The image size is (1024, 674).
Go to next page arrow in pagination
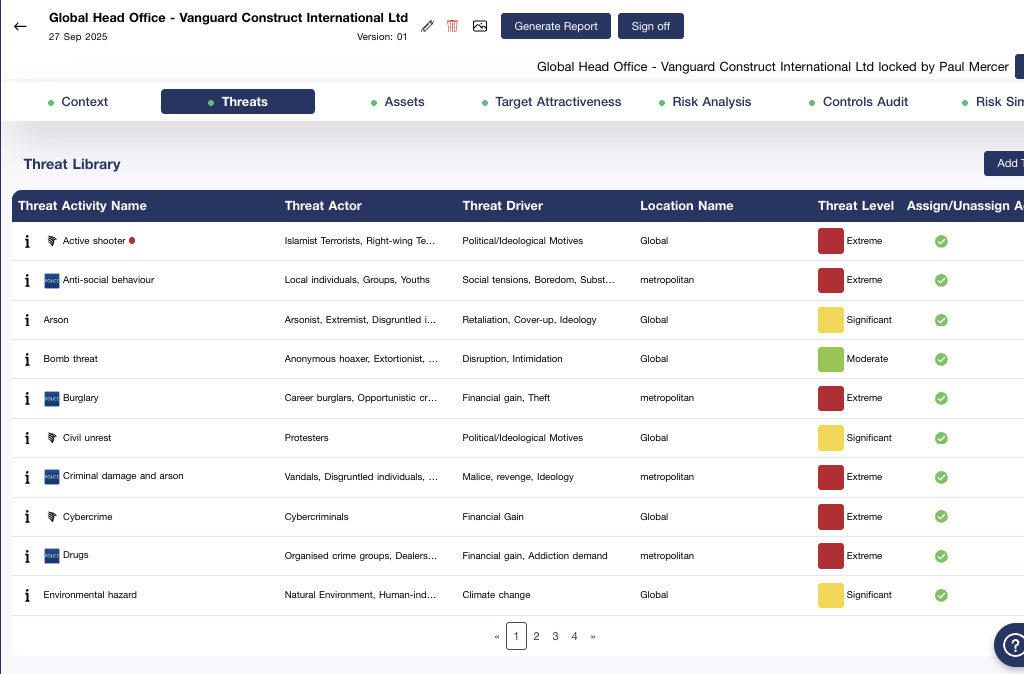(x=593, y=636)
